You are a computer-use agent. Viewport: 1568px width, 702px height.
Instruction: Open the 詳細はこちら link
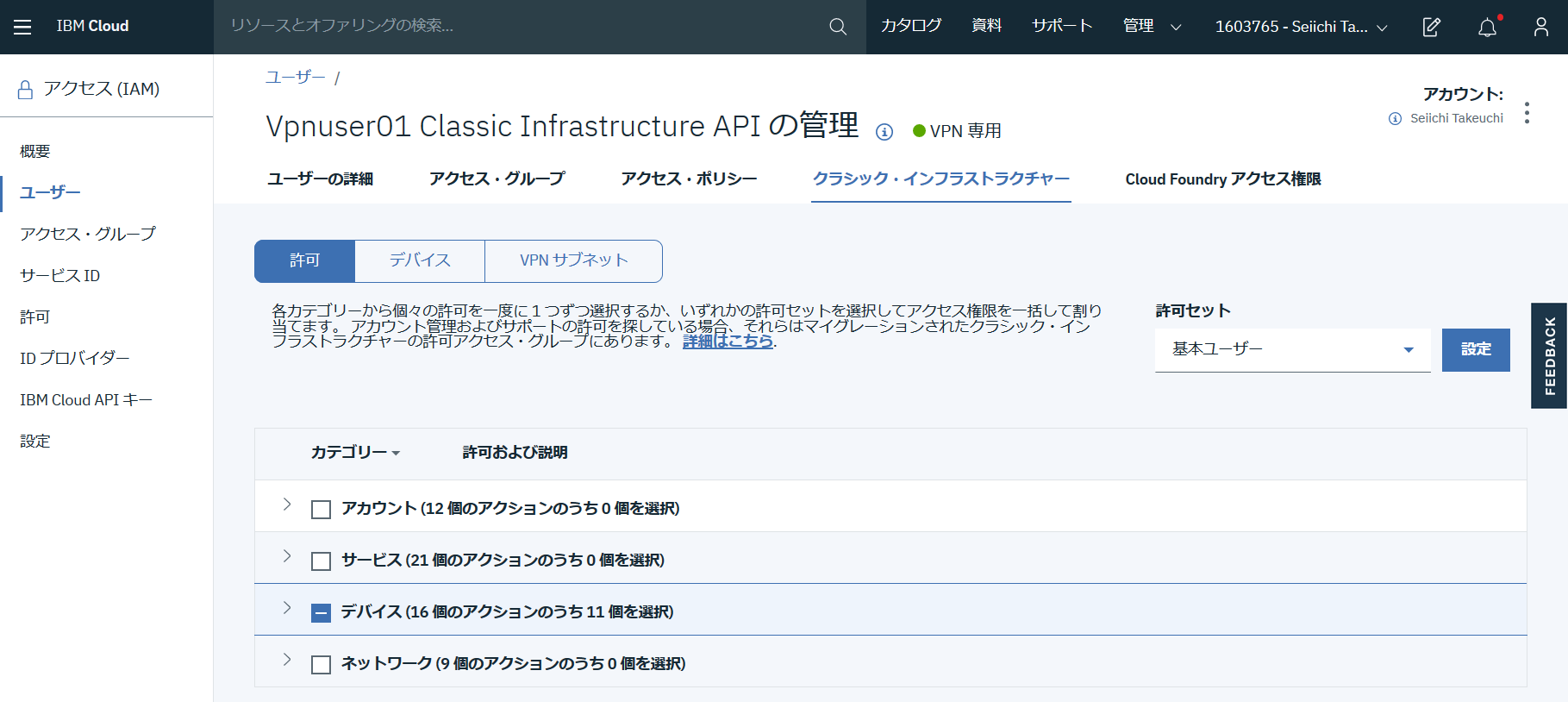click(728, 342)
